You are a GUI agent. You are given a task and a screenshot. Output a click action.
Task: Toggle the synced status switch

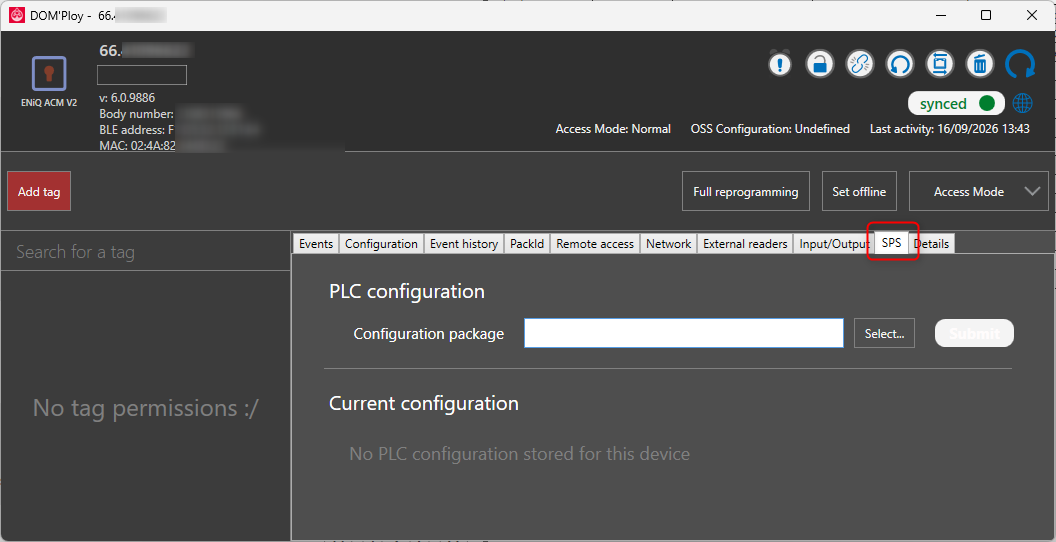pos(956,103)
